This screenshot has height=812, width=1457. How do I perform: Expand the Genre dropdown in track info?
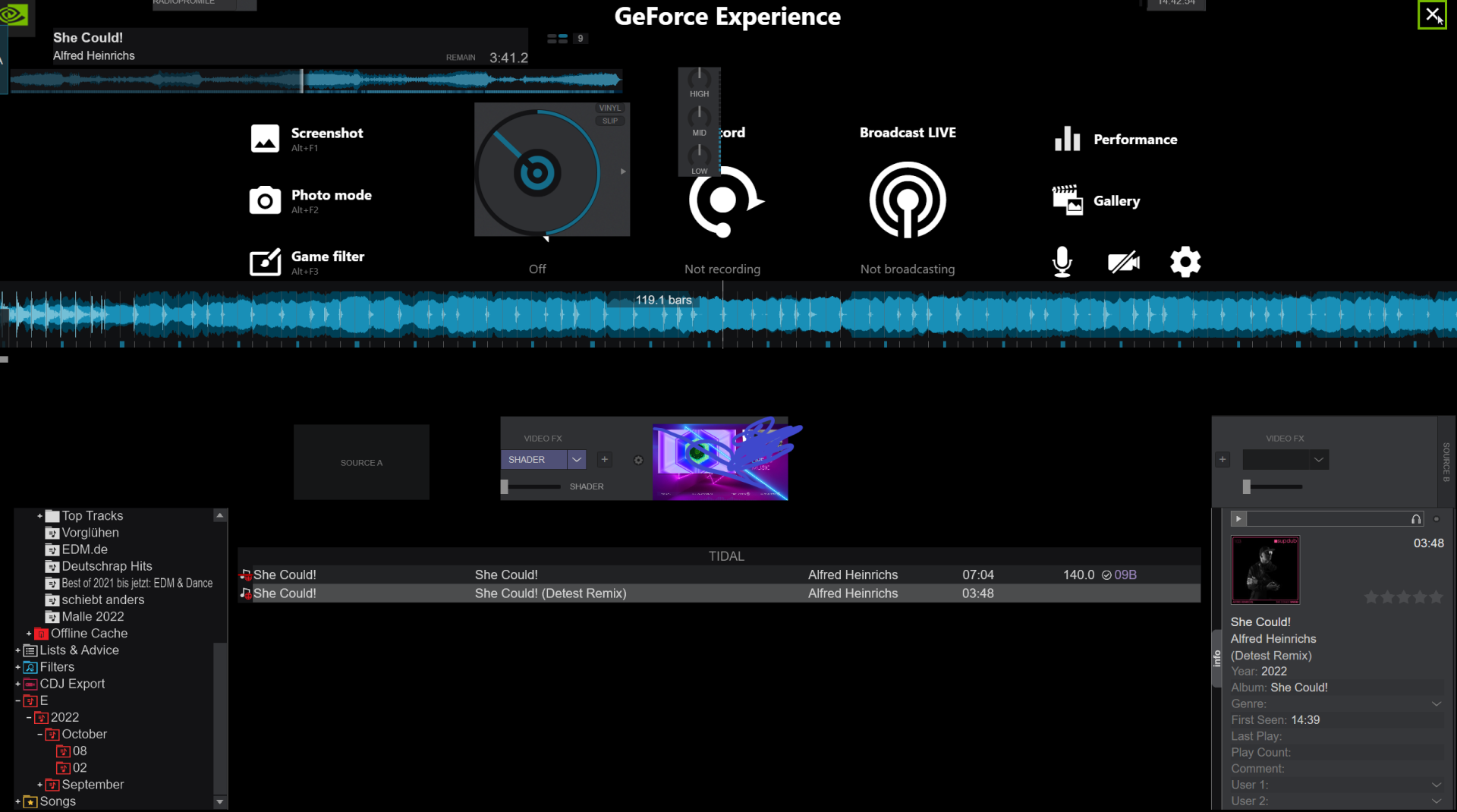click(x=1438, y=703)
